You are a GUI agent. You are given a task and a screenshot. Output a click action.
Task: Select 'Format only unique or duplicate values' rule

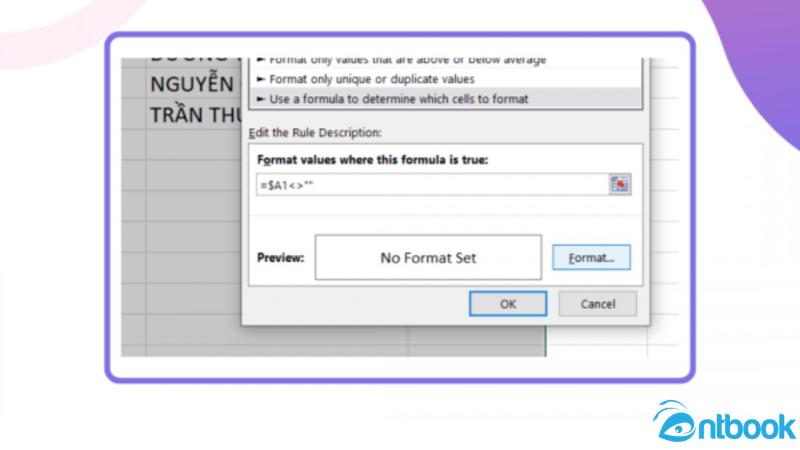click(x=445, y=79)
